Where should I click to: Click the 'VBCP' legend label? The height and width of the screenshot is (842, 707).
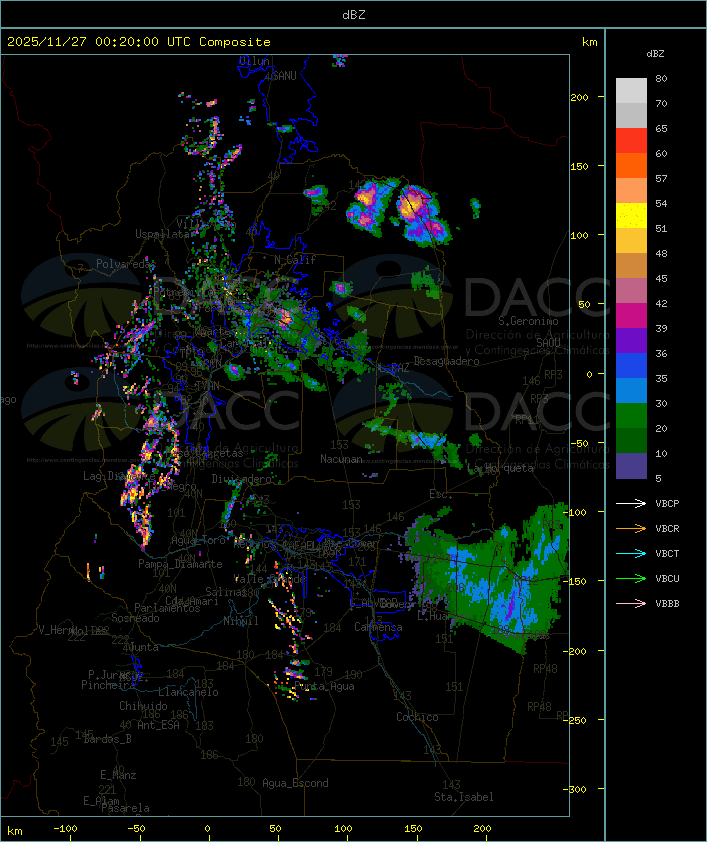(667, 504)
